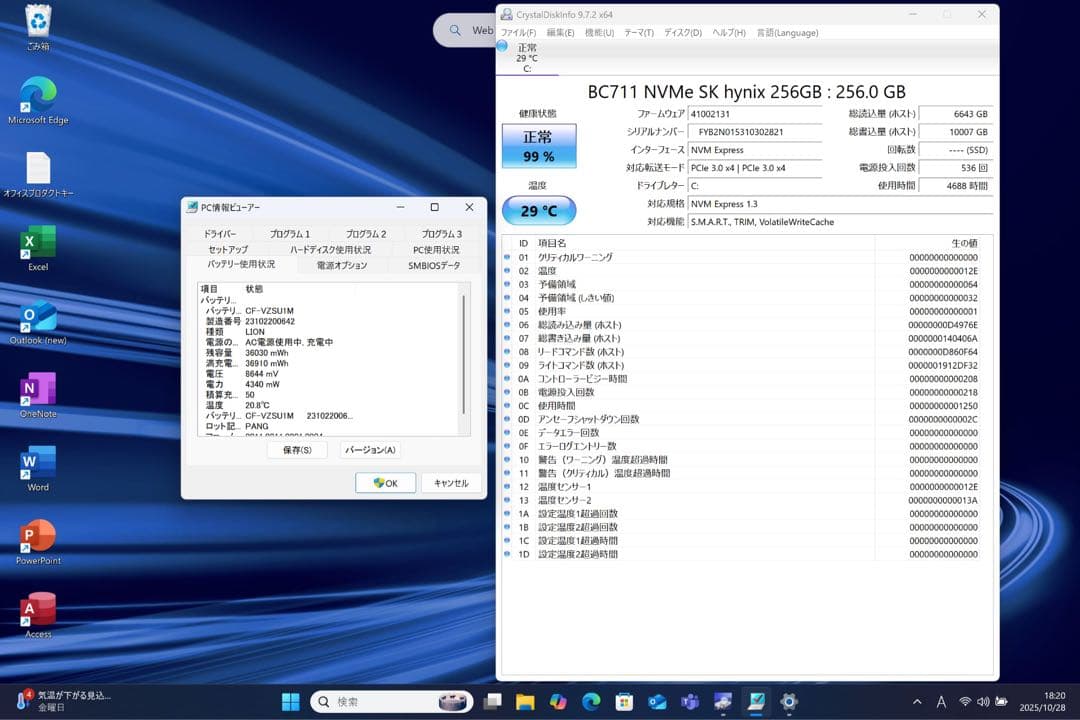The image size is (1080, 720).
Task: Click the 保存(S) button in PC情報ビューアー
Action: point(297,450)
